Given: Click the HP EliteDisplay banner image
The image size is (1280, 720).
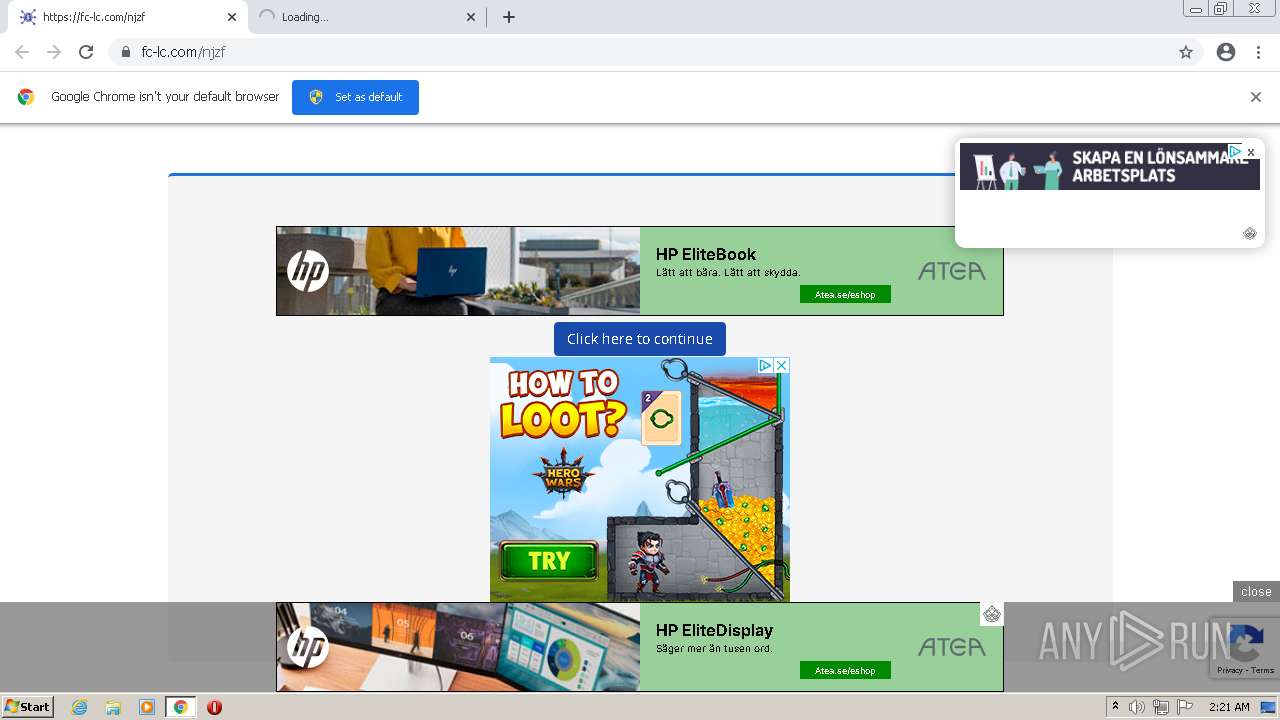Looking at the screenshot, I should pos(458,647).
